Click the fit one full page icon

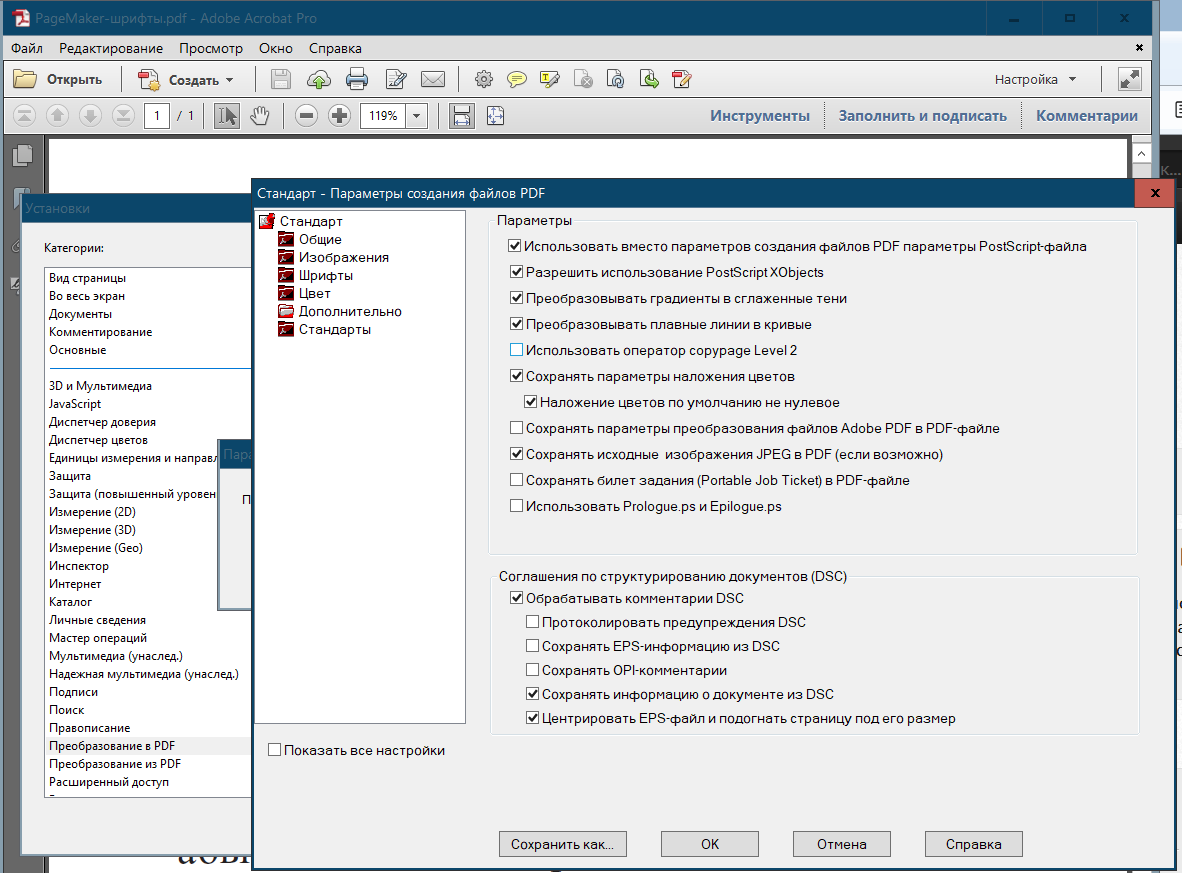(x=495, y=115)
